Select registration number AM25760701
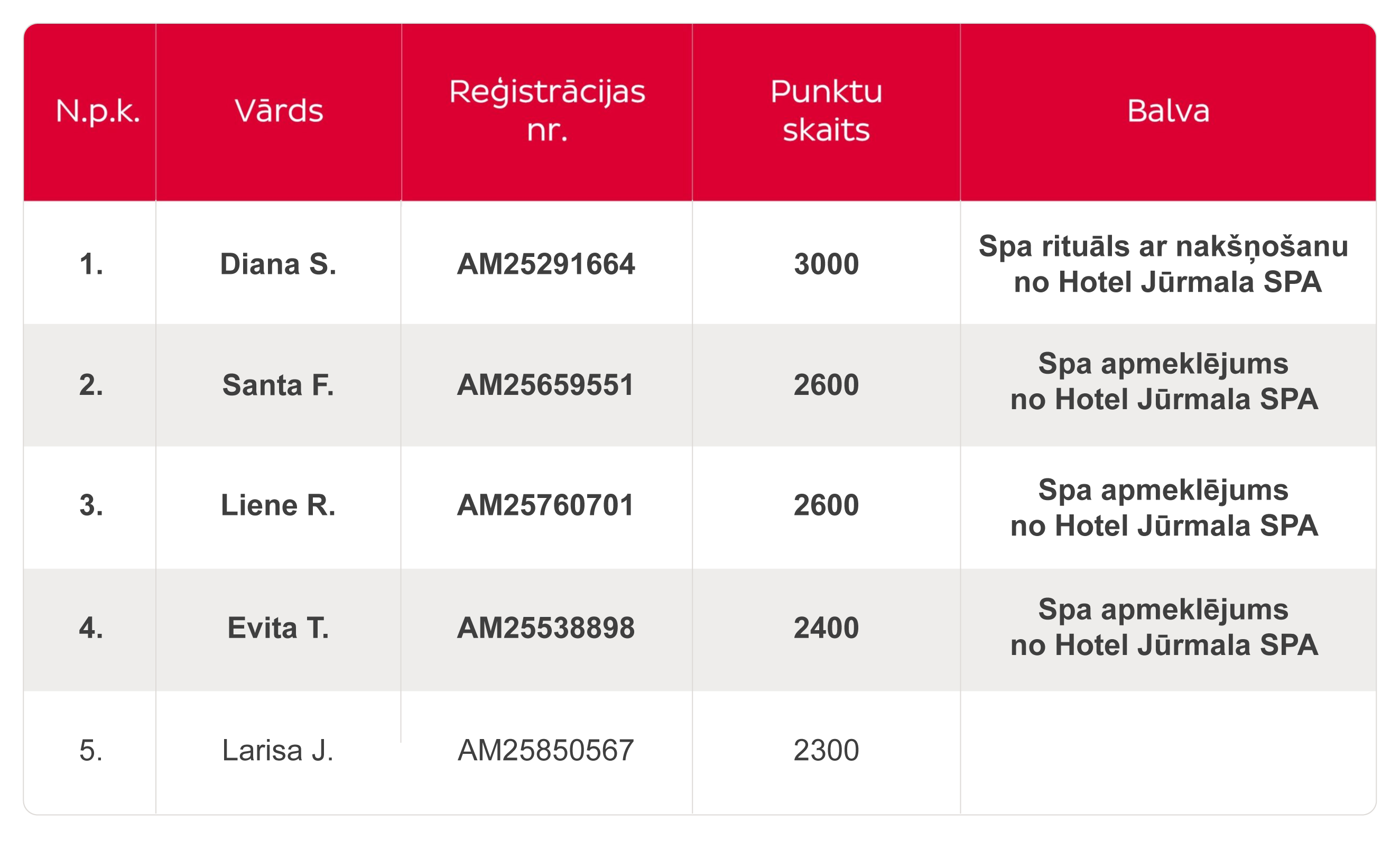 tap(545, 506)
